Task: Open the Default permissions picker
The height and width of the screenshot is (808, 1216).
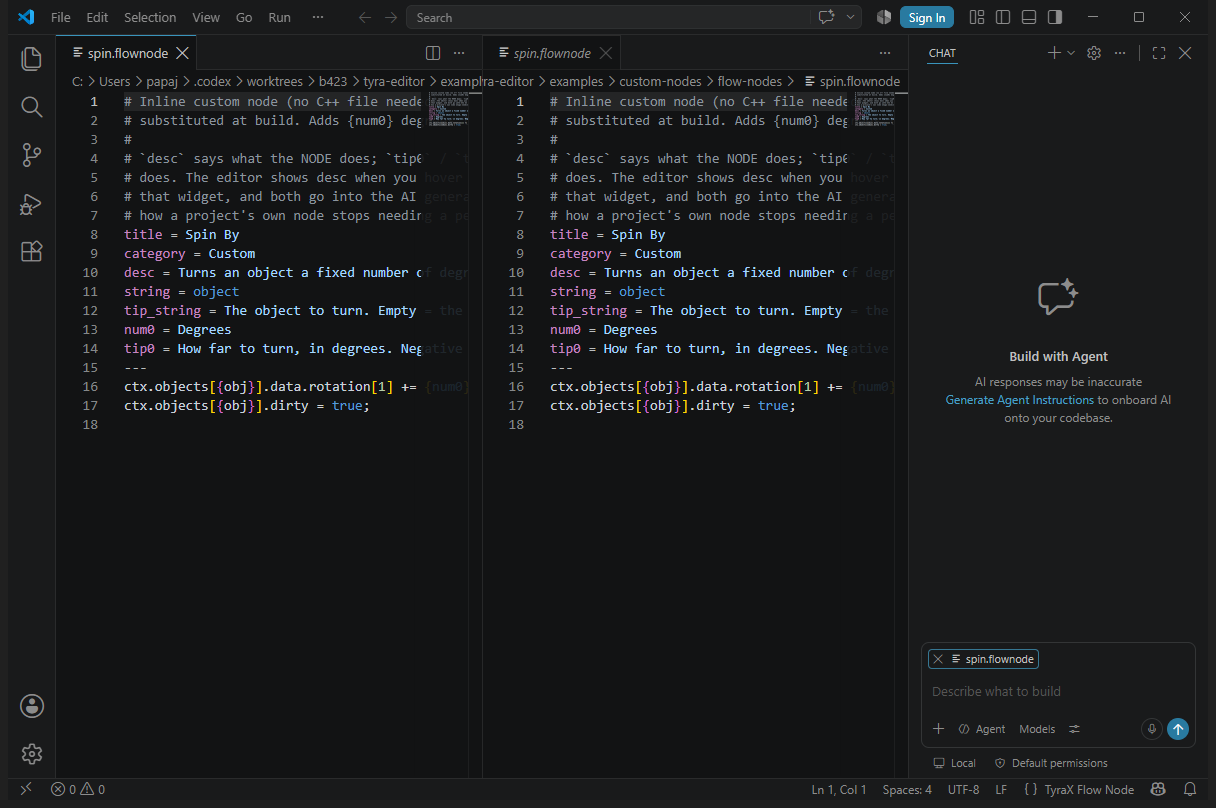Action: pos(1051,763)
